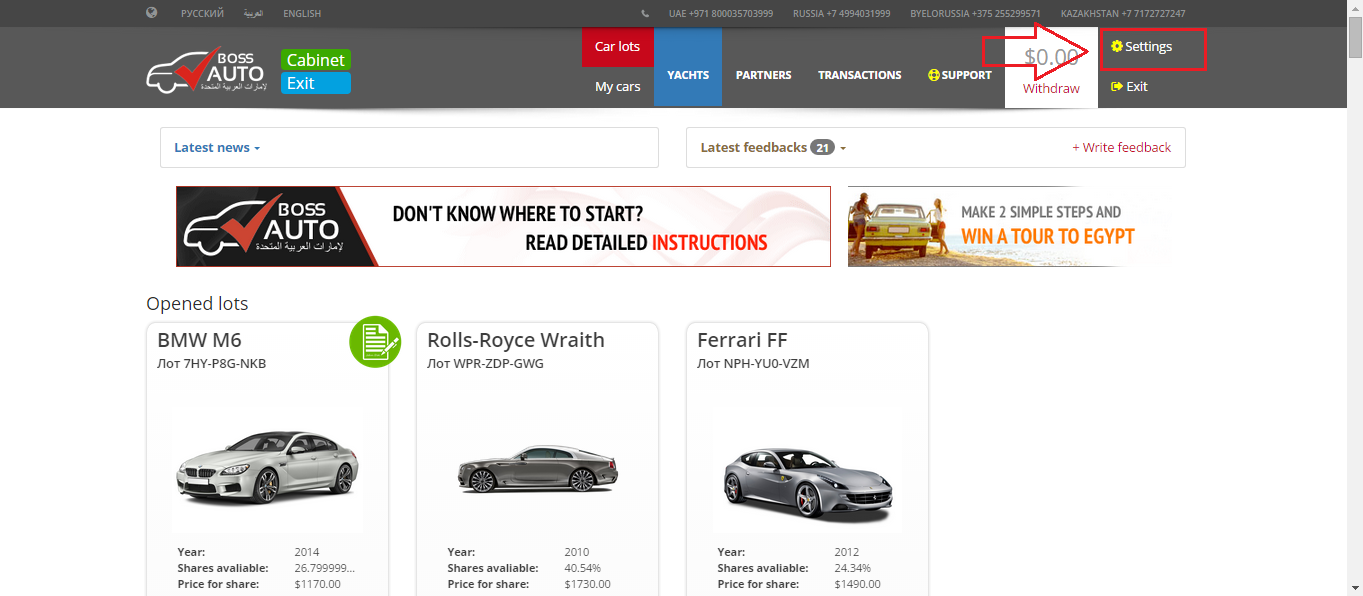This screenshot has height=596, width=1363.
Task: Switch language to Arabic
Action: pyautogui.click(x=253, y=14)
